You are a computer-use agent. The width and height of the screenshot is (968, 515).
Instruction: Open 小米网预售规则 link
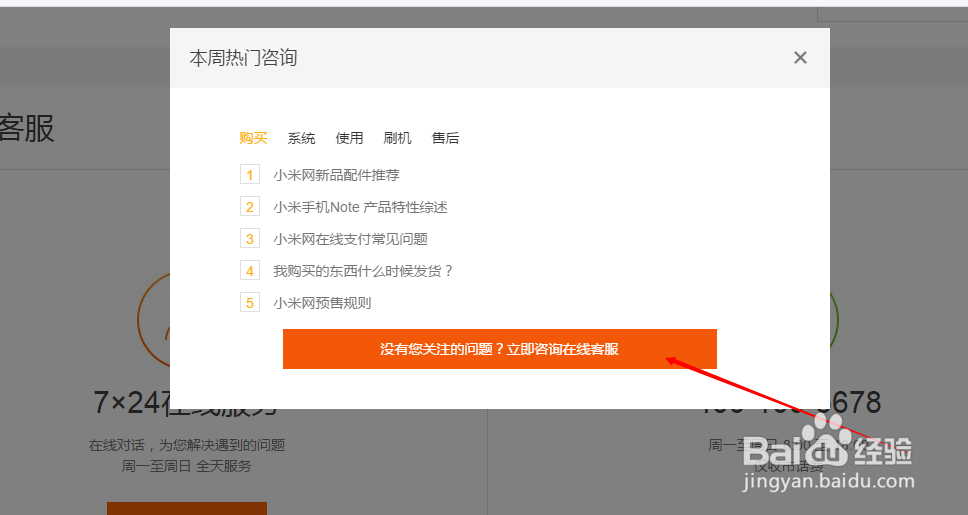322,303
